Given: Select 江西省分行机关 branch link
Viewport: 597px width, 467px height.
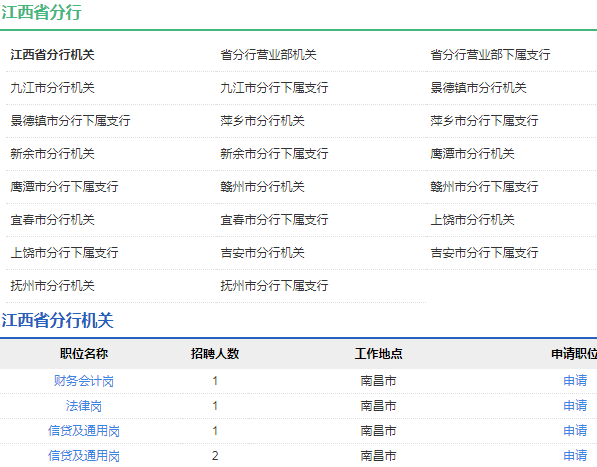Looking at the screenshot, I should click(53, 55).
